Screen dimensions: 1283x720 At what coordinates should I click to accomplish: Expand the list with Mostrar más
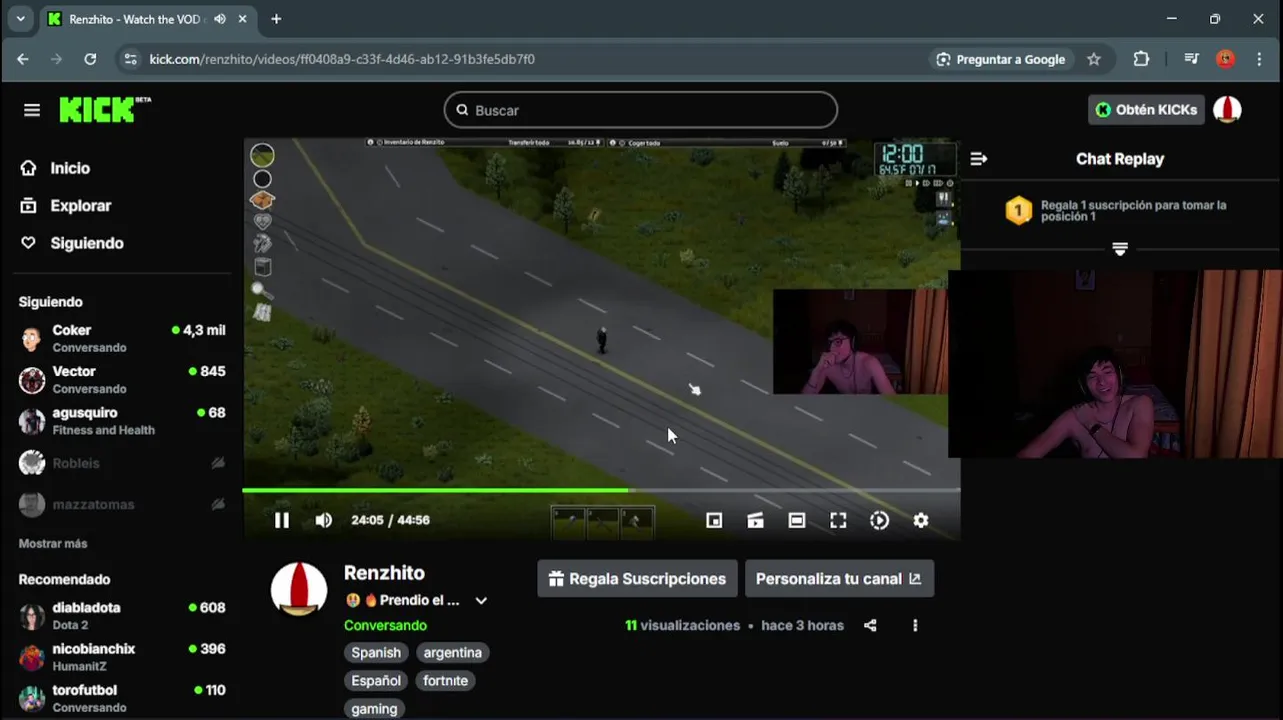[53, 544]
